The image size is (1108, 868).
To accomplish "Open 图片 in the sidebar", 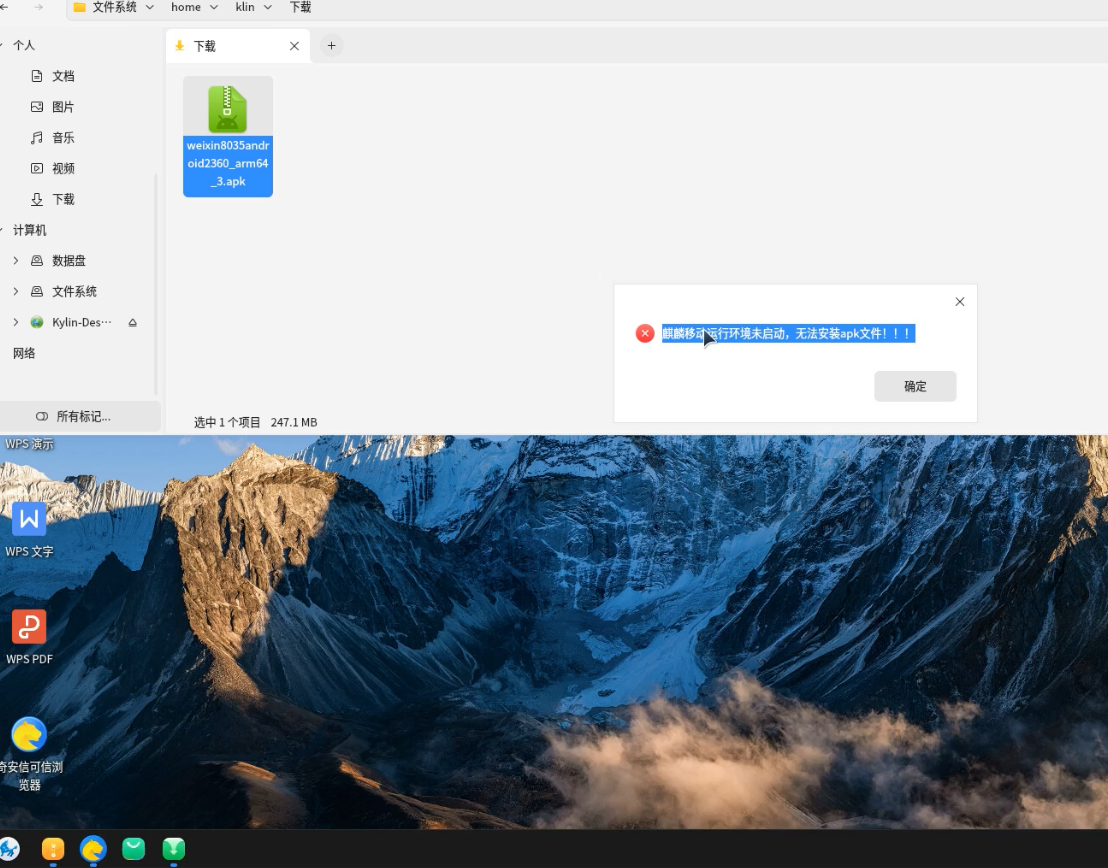I will pos(63,107).
